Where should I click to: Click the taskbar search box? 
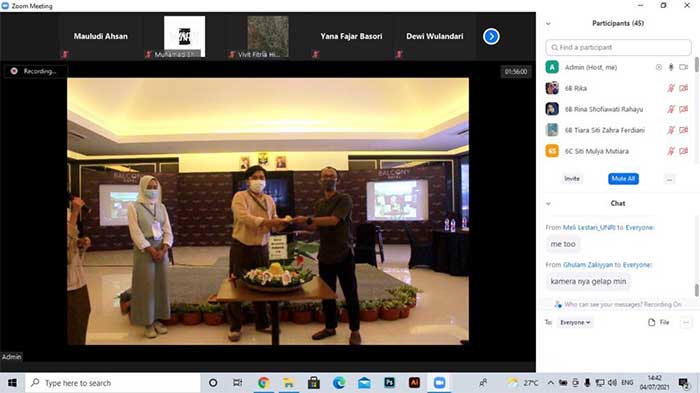click(112, 383)
